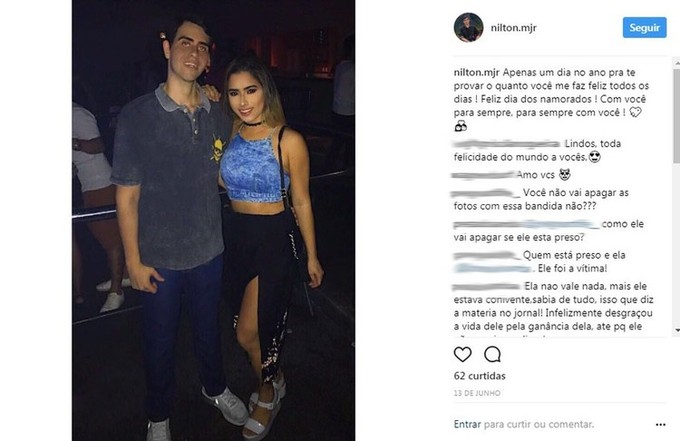Click the comments scrollbar thumb
The width and height of the screenshot is (680, 441).
[x=677, y=115]
